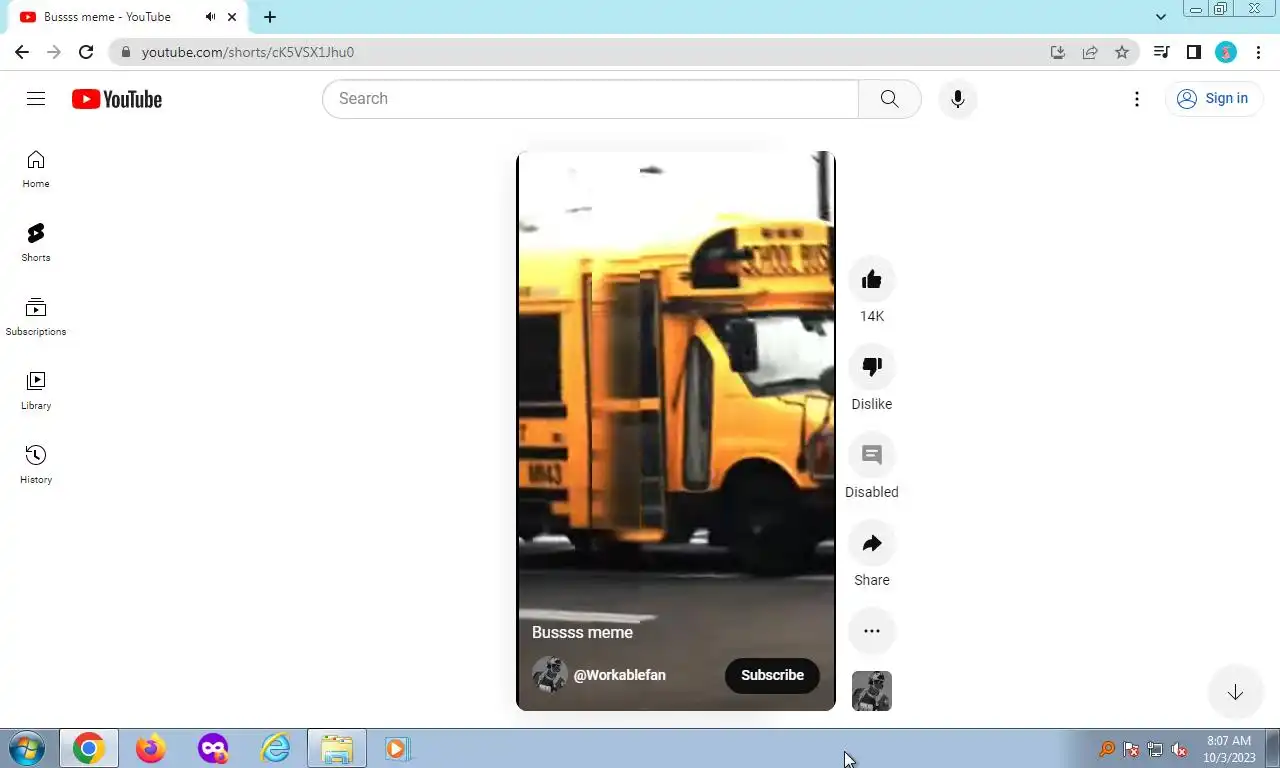Share this page from address bar
The width and height of the screenshot is (1280, 768).
(1090, 52)
